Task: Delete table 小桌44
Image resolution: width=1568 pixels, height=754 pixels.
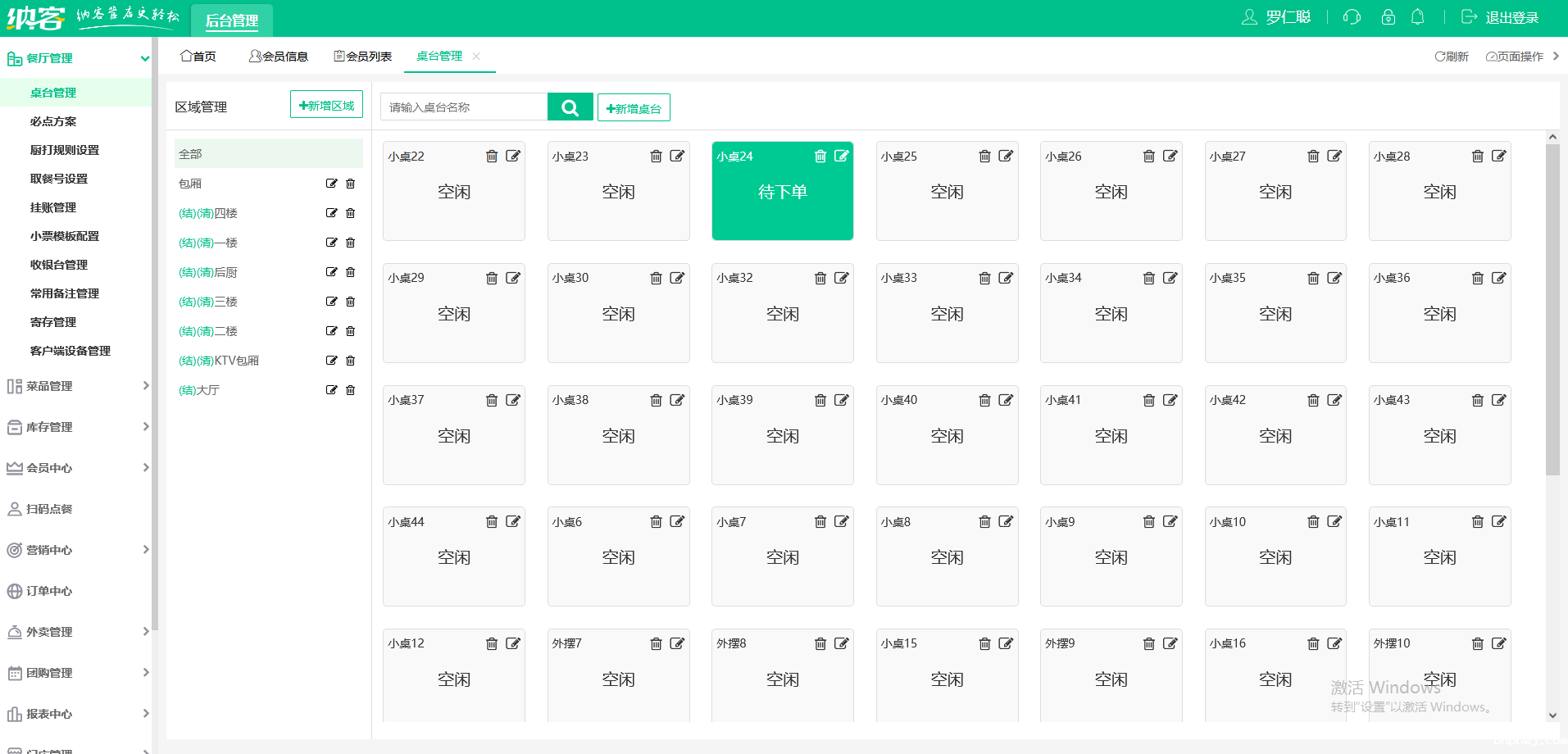Action: [492, 522]
